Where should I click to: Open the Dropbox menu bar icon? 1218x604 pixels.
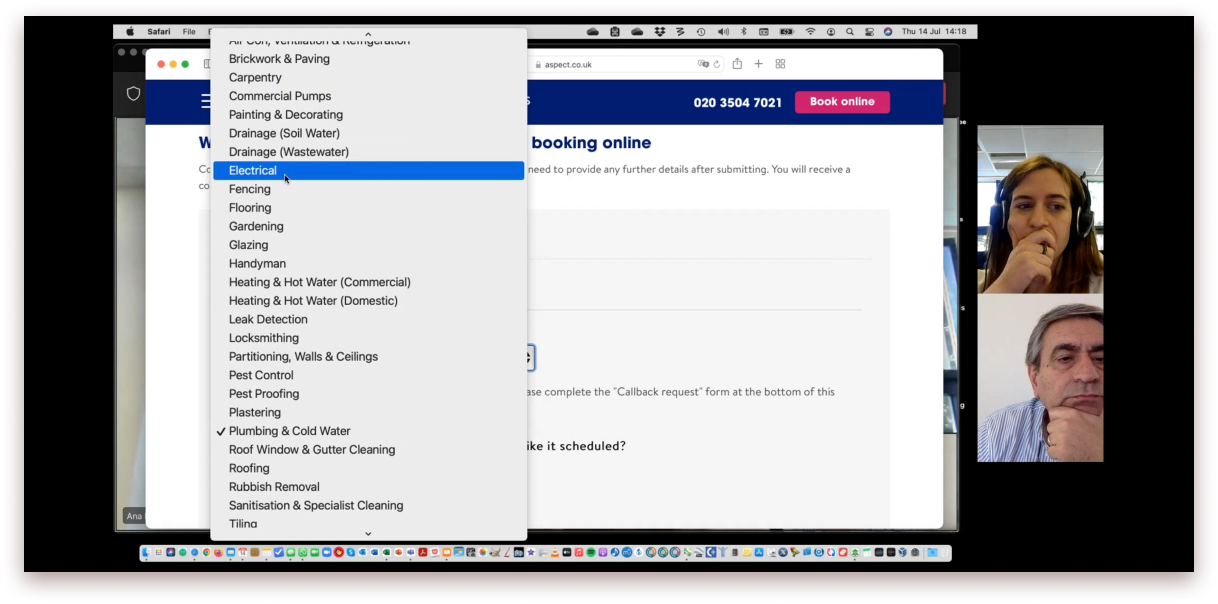tap(659, 32)
